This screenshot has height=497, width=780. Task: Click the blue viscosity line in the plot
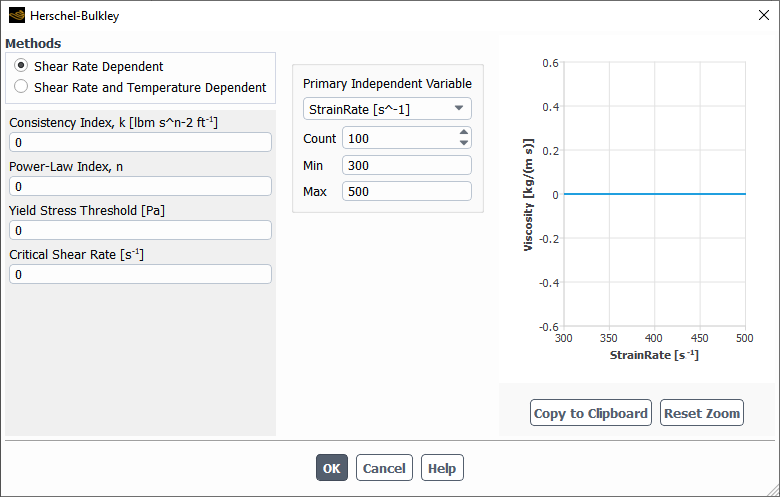655,194
